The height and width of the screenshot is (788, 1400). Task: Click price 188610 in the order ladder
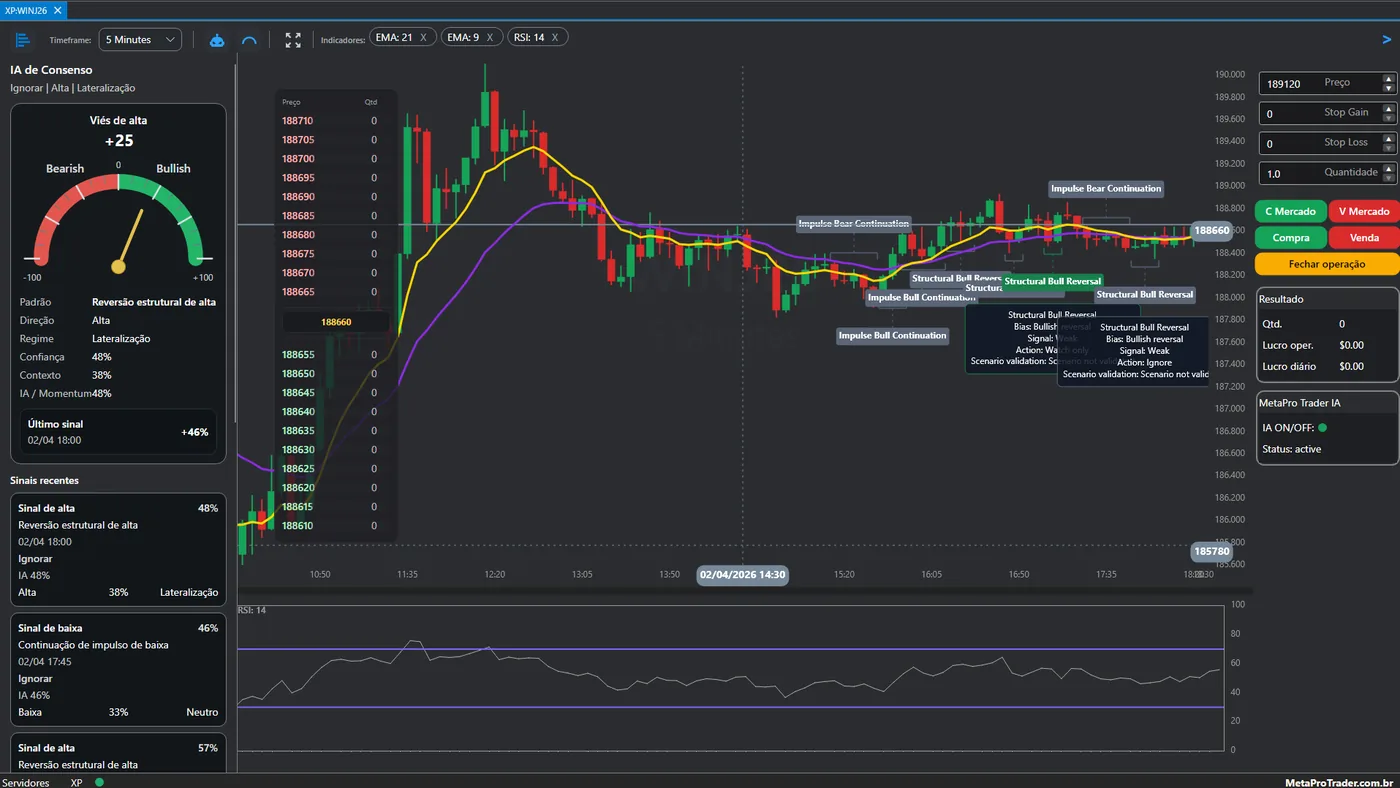(x=298, y=526)
